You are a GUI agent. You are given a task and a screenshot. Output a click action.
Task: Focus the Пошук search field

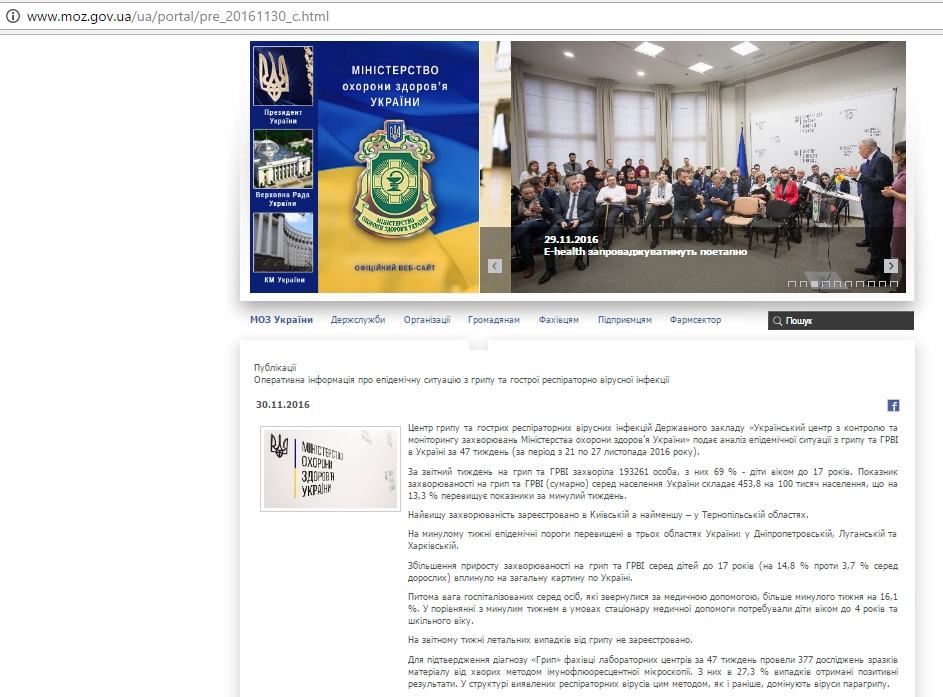(x=841, y=321)
